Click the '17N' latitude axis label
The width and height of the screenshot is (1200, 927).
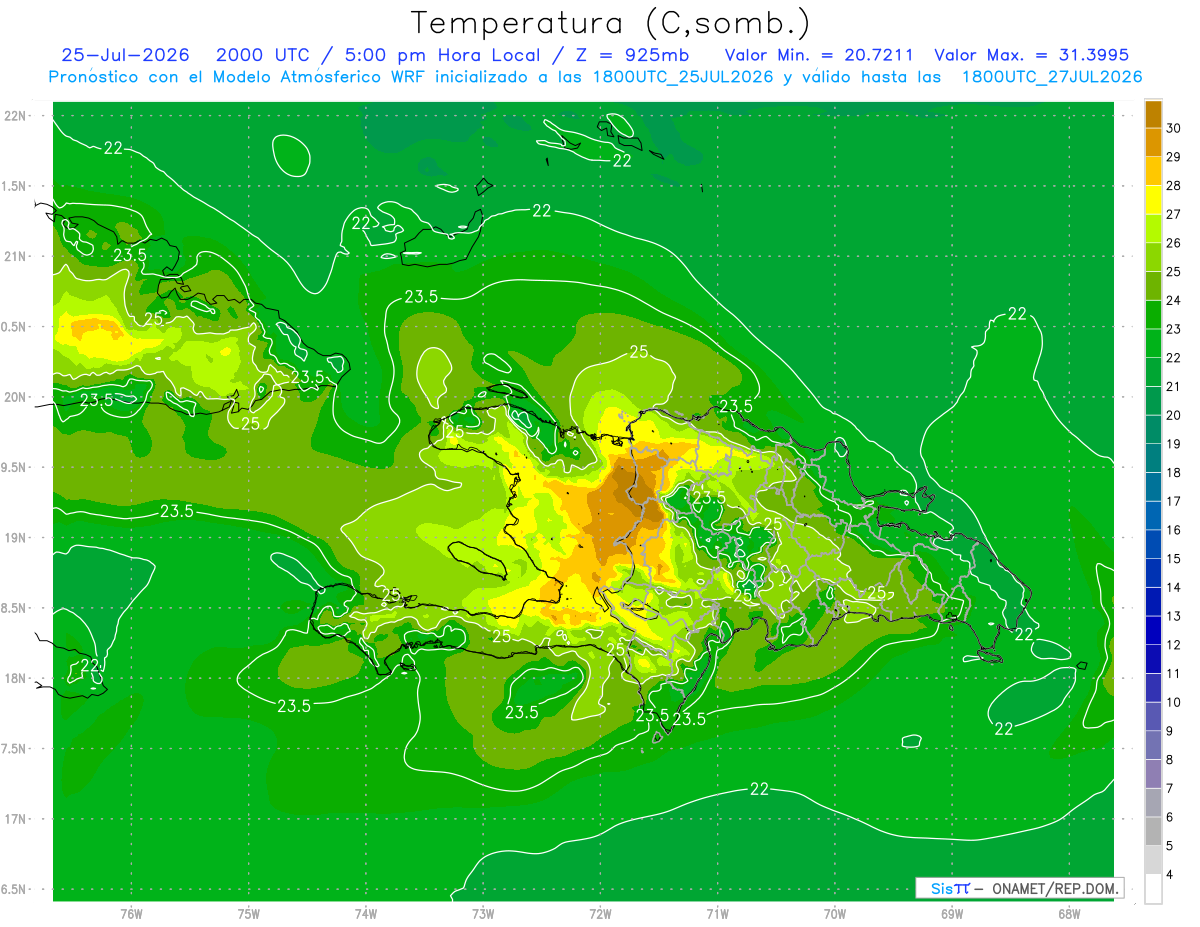click(15, 819)
